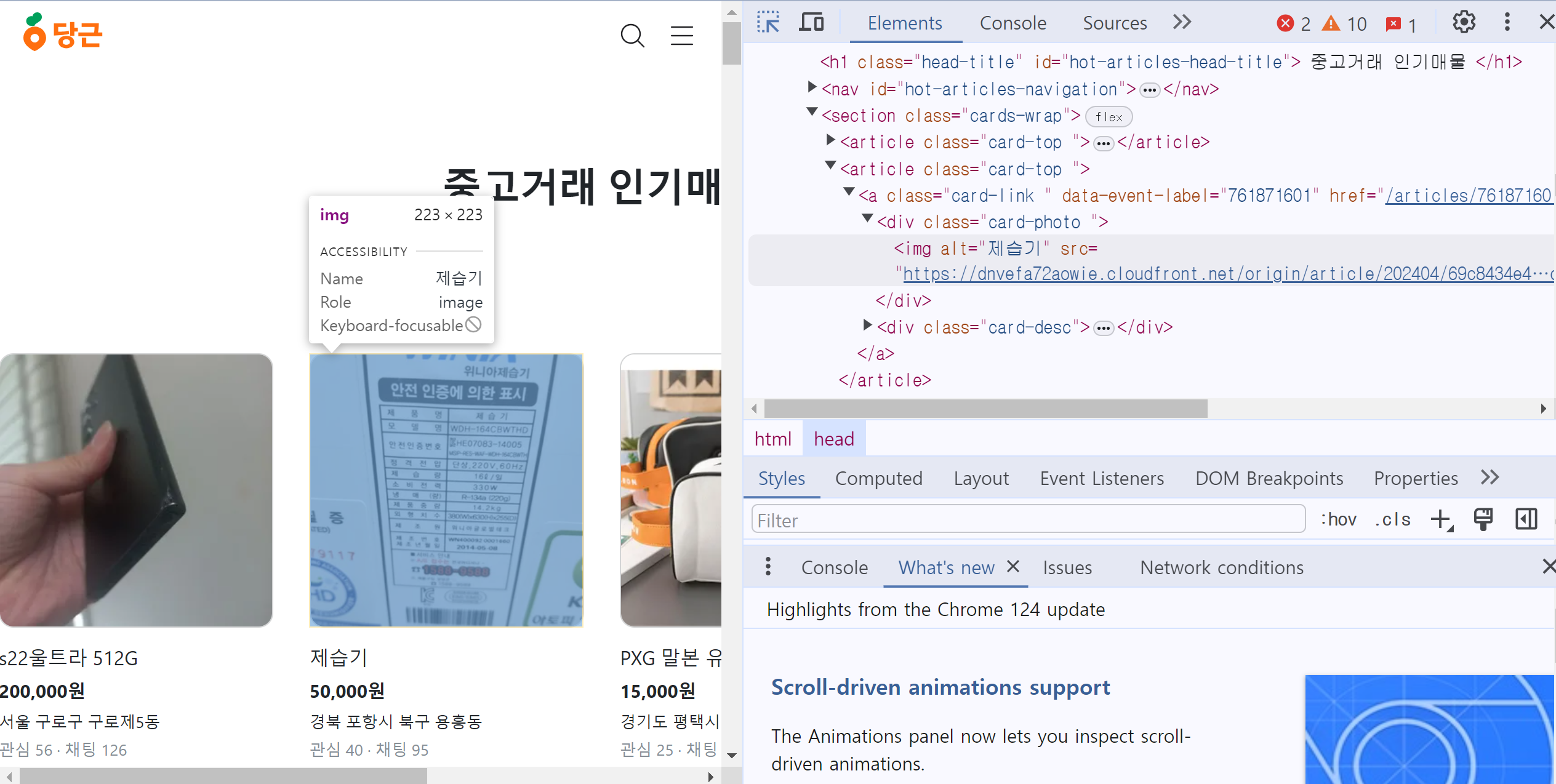This screenshot has width=1556, height=784.
Task: Toggle computed styles sidebar icon
Action: tap(1526, 519)
